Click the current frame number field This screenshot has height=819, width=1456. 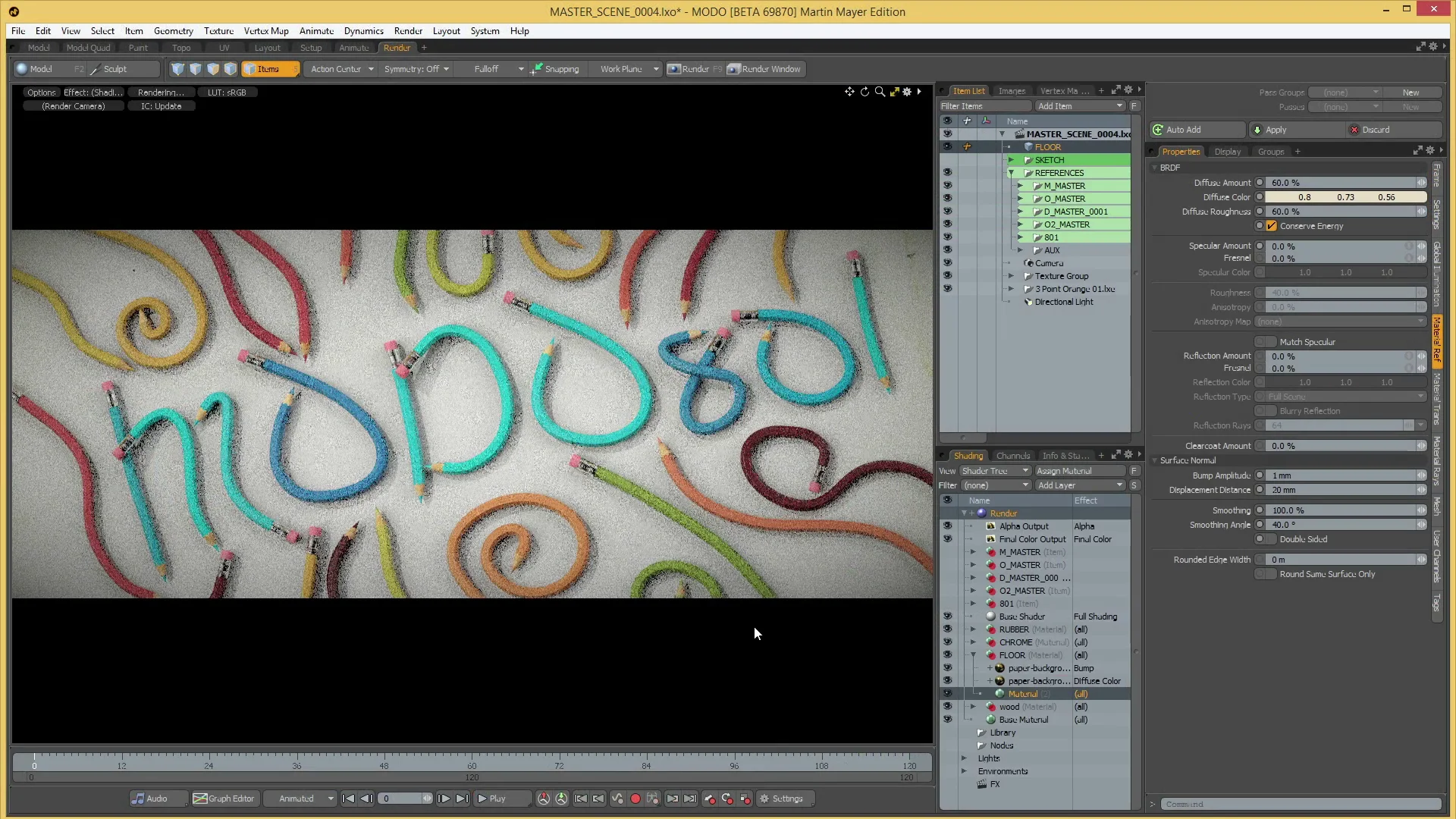[403, 799]
